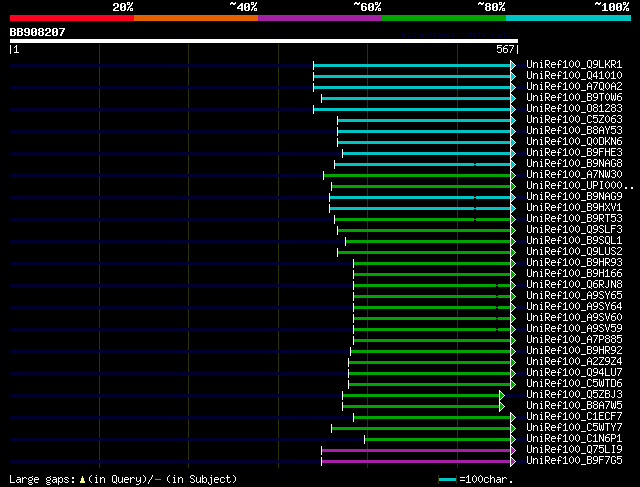Click the Q9LKR1 cyan alignment bar

[412, 65]
